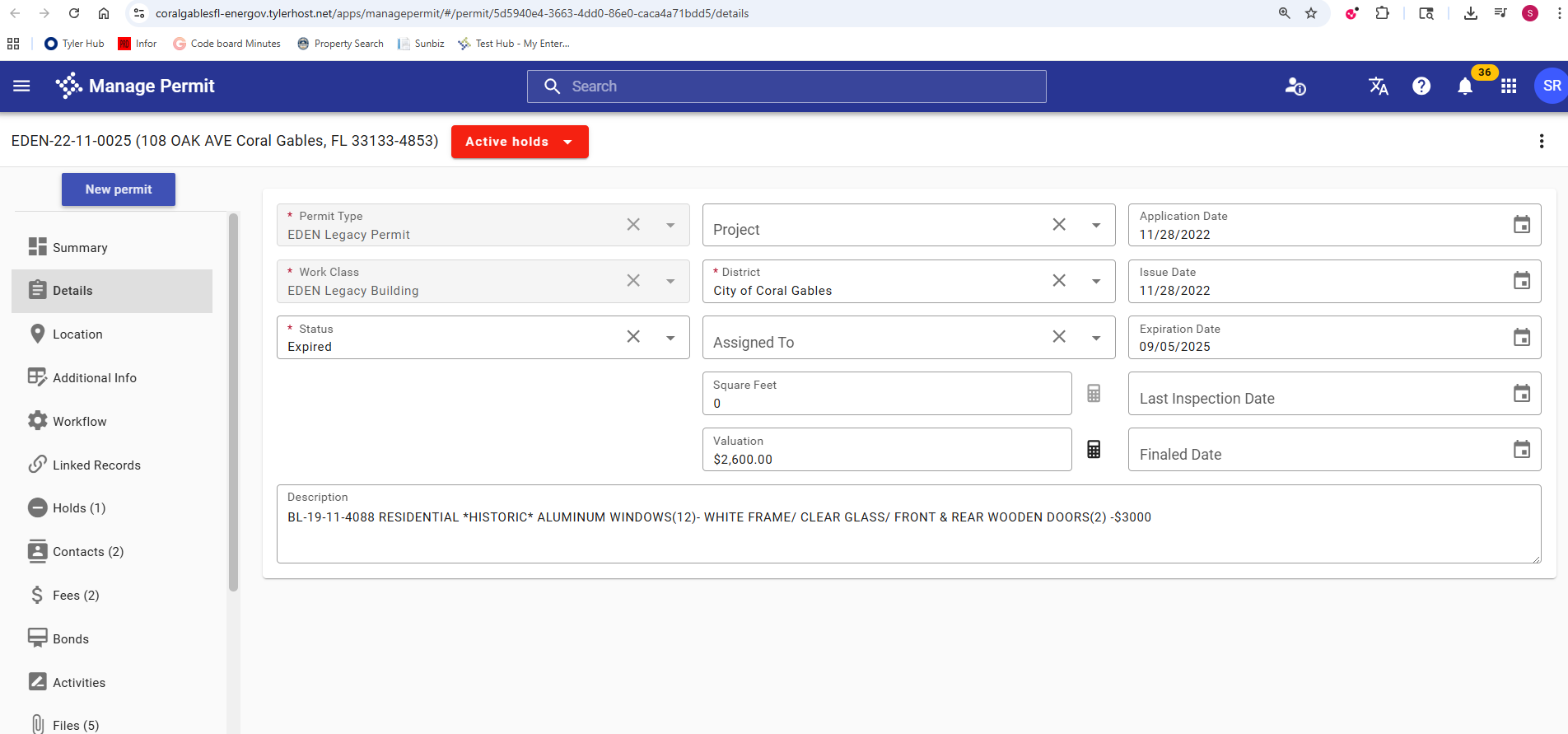This screenshot has width=1568, height=734.
Task: Open Fees (2) in the sidebar
Action: click(x=75, y=596)
